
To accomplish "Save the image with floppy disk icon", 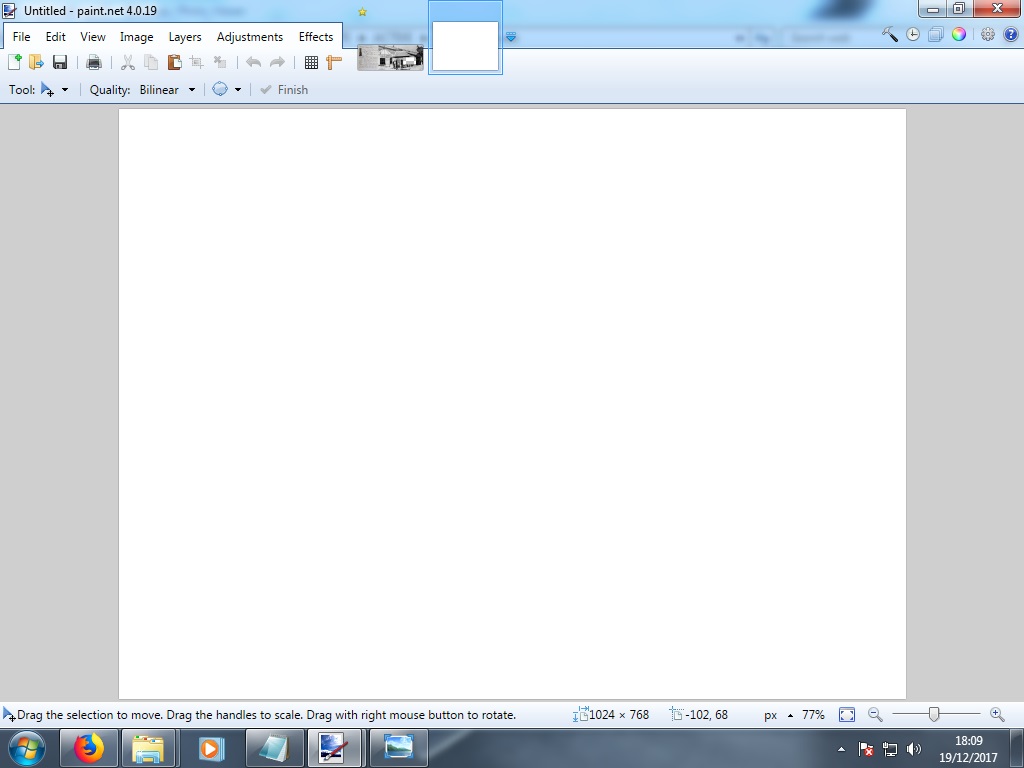I will point(60,62).
